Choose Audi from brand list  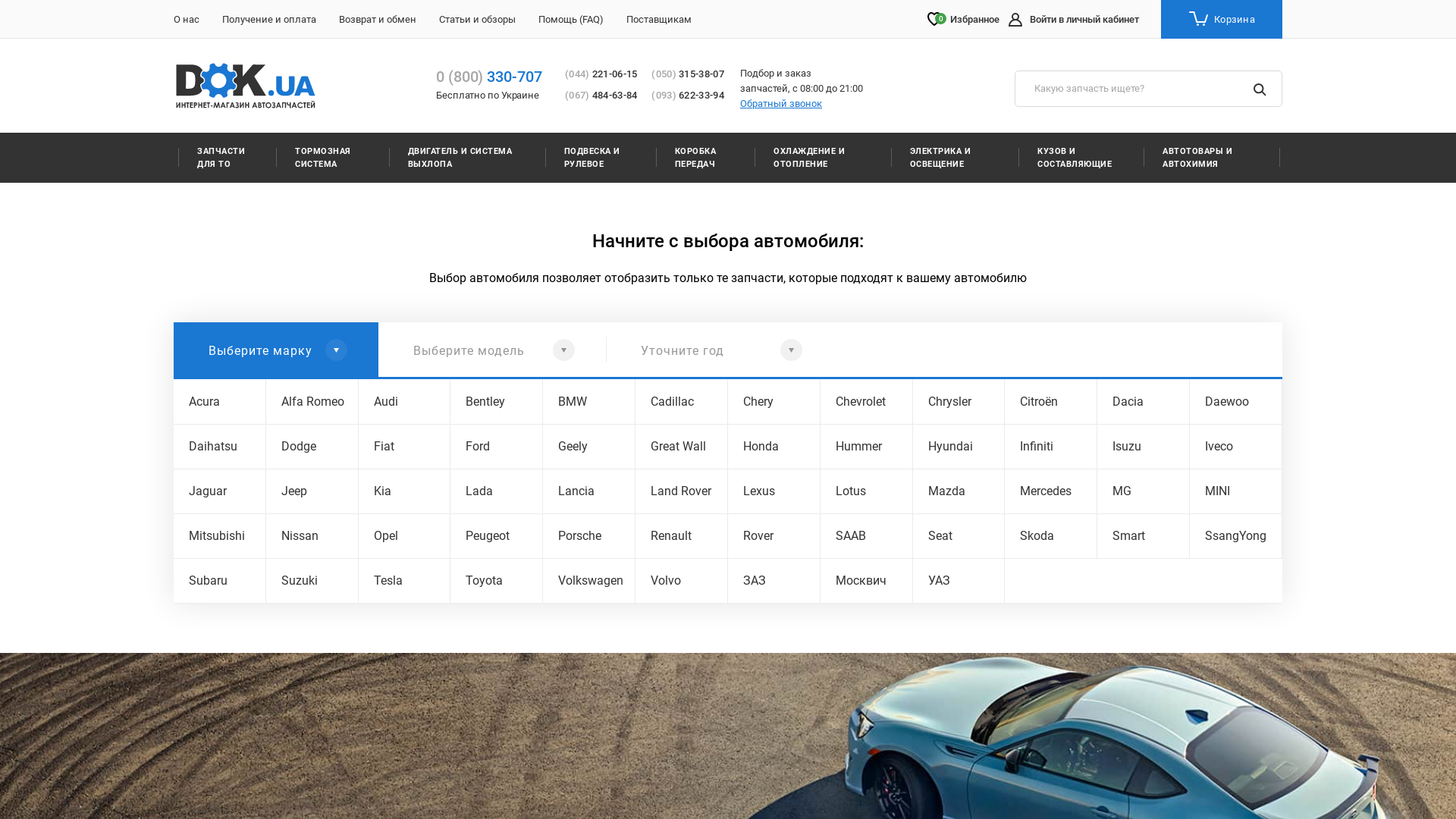[x=404, y=401]
